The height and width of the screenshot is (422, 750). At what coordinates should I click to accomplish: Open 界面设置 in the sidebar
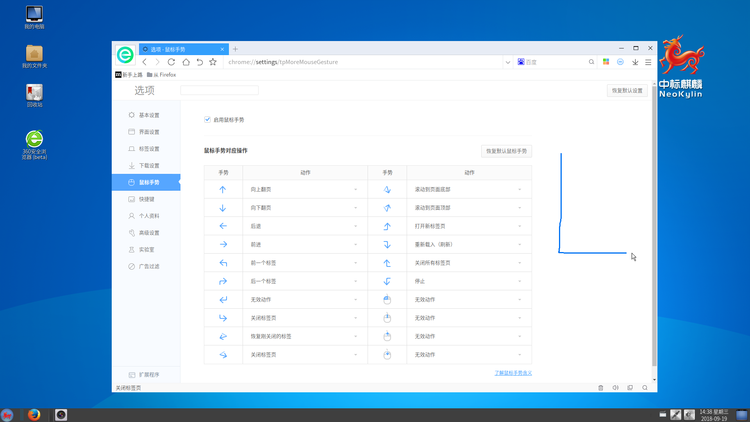[146, 132]
